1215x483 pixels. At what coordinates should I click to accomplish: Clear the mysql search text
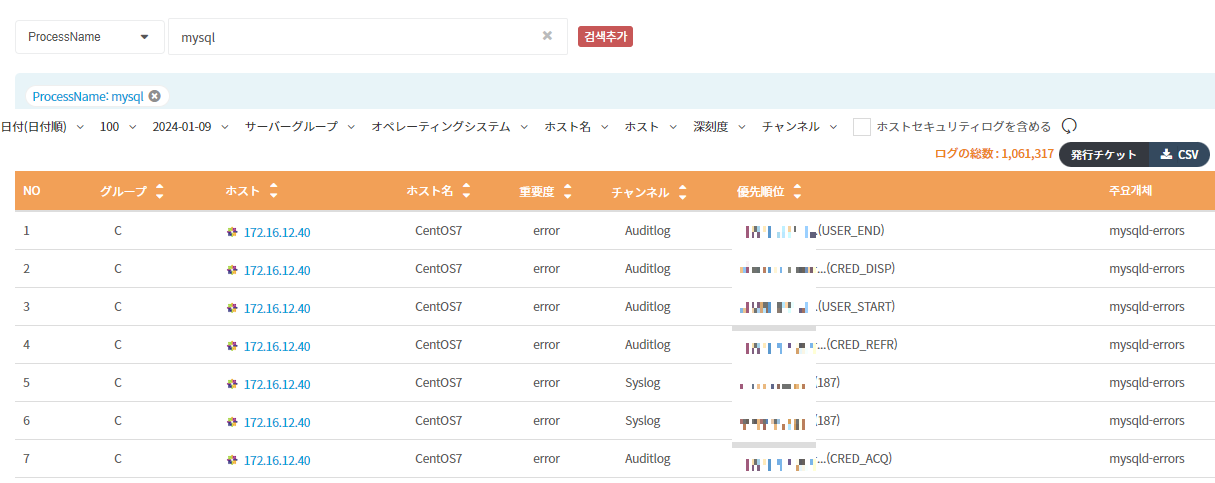coord(547,36)
